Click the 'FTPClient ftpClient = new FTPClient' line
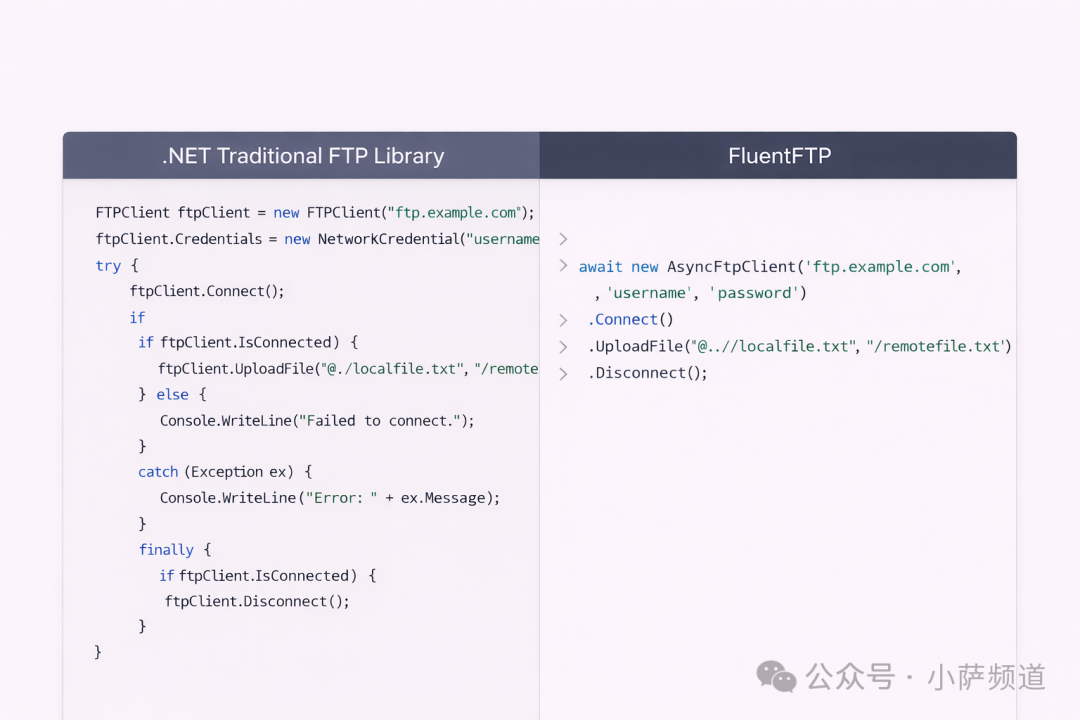 click(x=315, y=213)
